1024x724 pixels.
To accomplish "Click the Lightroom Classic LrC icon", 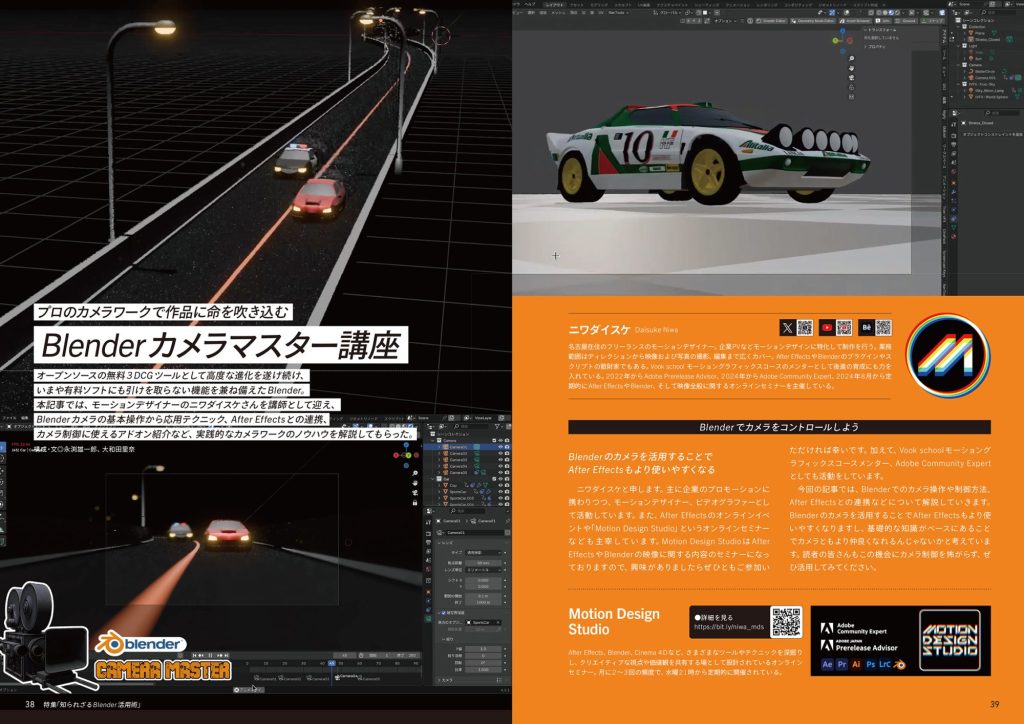I will coord(885,664).
